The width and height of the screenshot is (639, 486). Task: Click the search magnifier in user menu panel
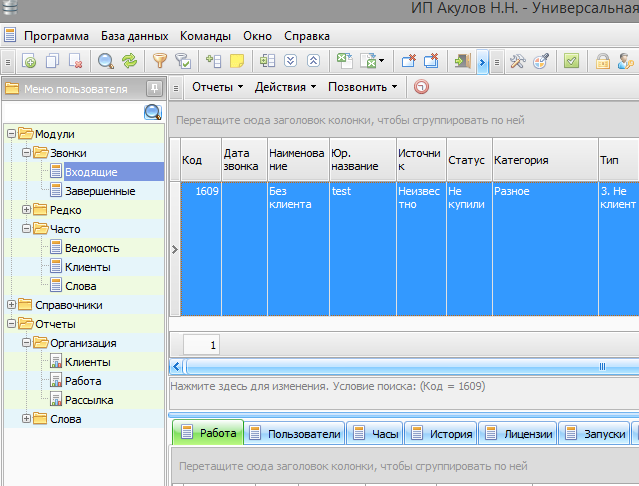pyautogui.click(x=153, y=112)
